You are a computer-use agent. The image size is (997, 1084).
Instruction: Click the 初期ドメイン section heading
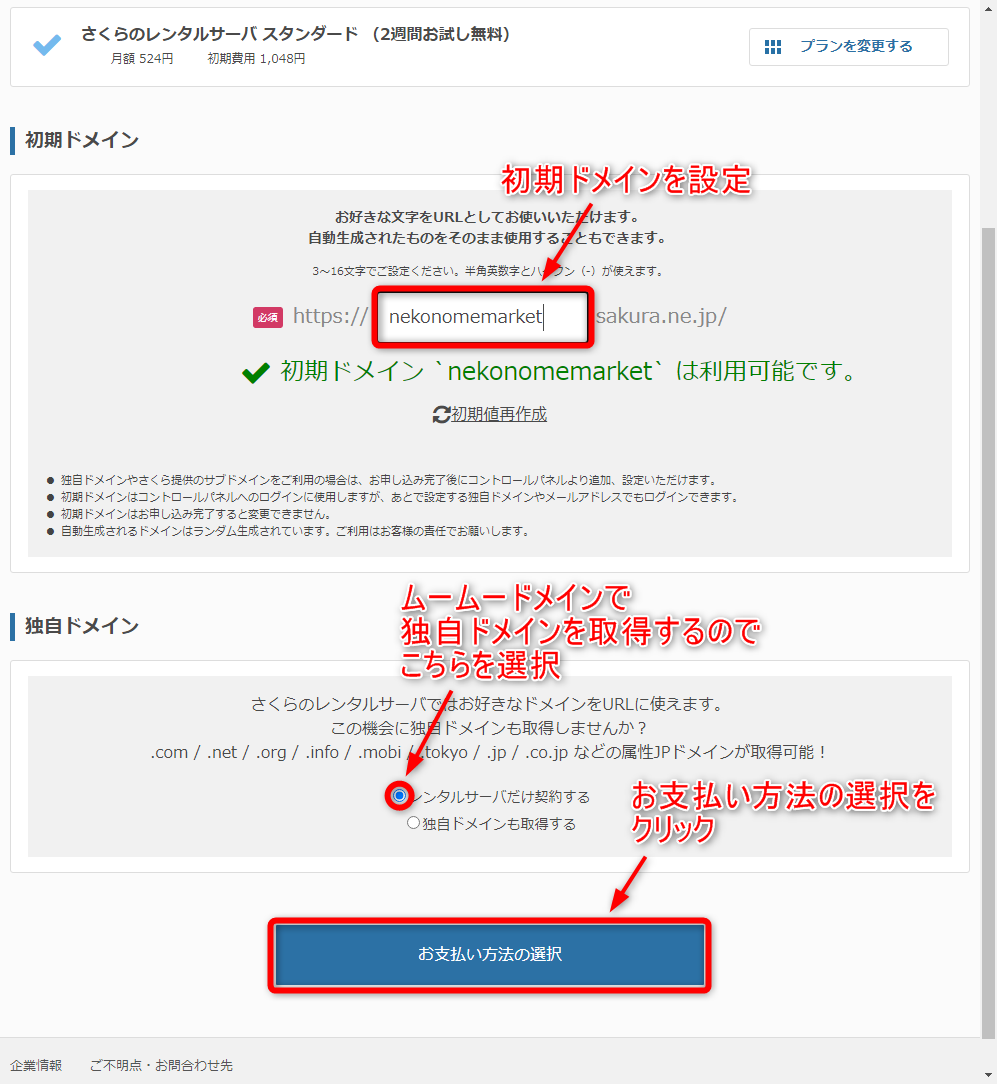click(82, 140)
